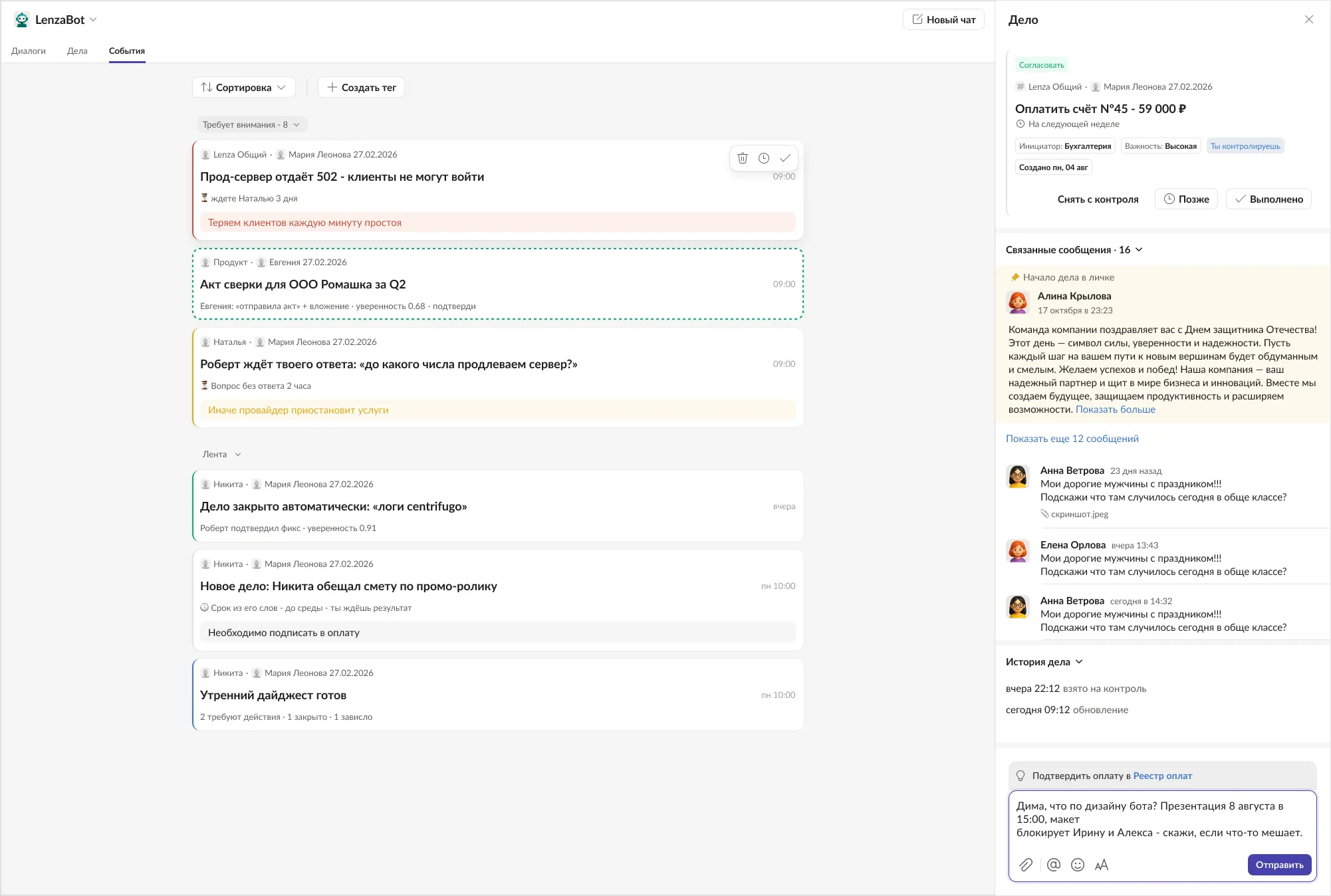Click the Новый чат button

pos(943,19)
